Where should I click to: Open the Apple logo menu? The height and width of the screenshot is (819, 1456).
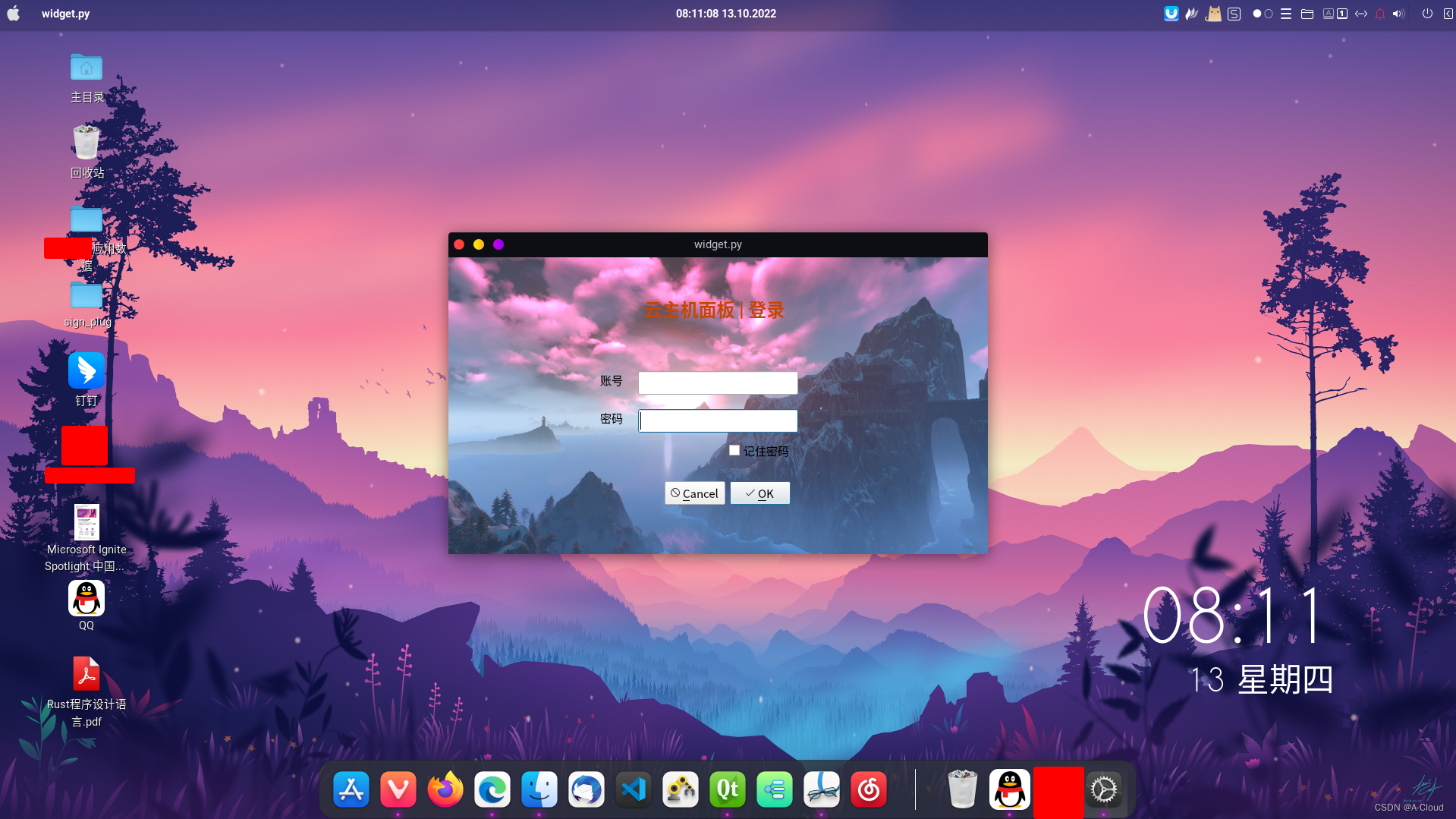pyautogui.click(x=14, y=14)
